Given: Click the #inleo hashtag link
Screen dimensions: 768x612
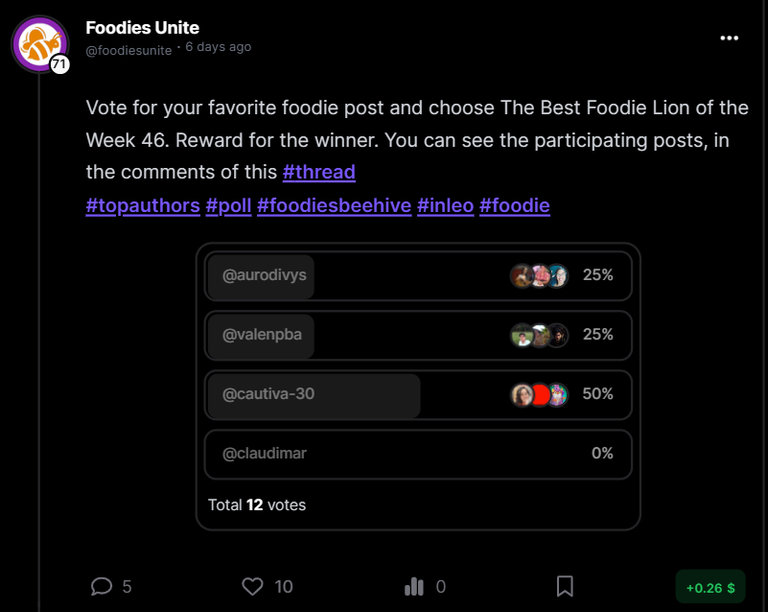Looking at the screenshot, I should coord(445,206).
